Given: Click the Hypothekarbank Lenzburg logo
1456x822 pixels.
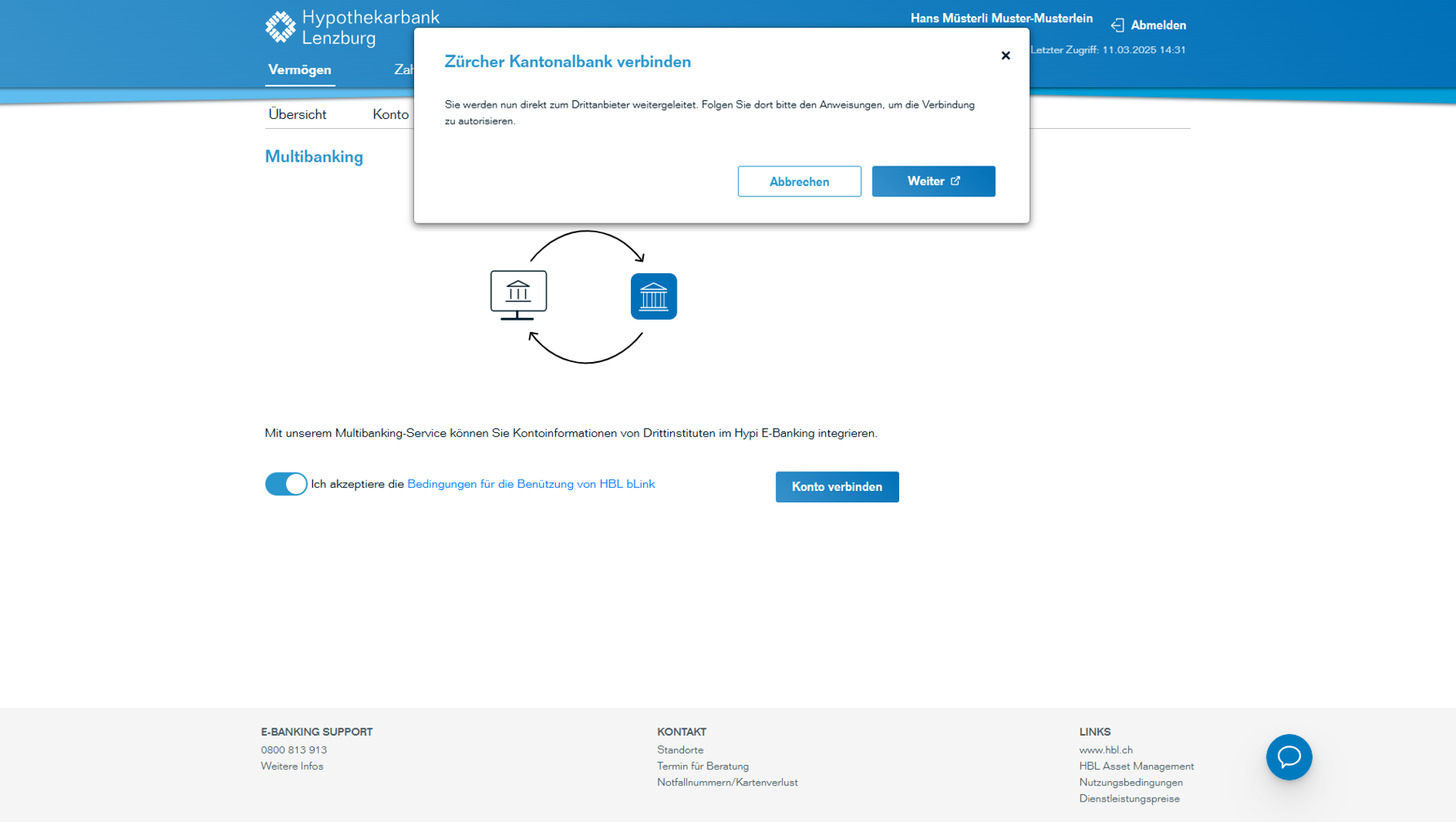Looking at the screenshot, I should (351, 28).
